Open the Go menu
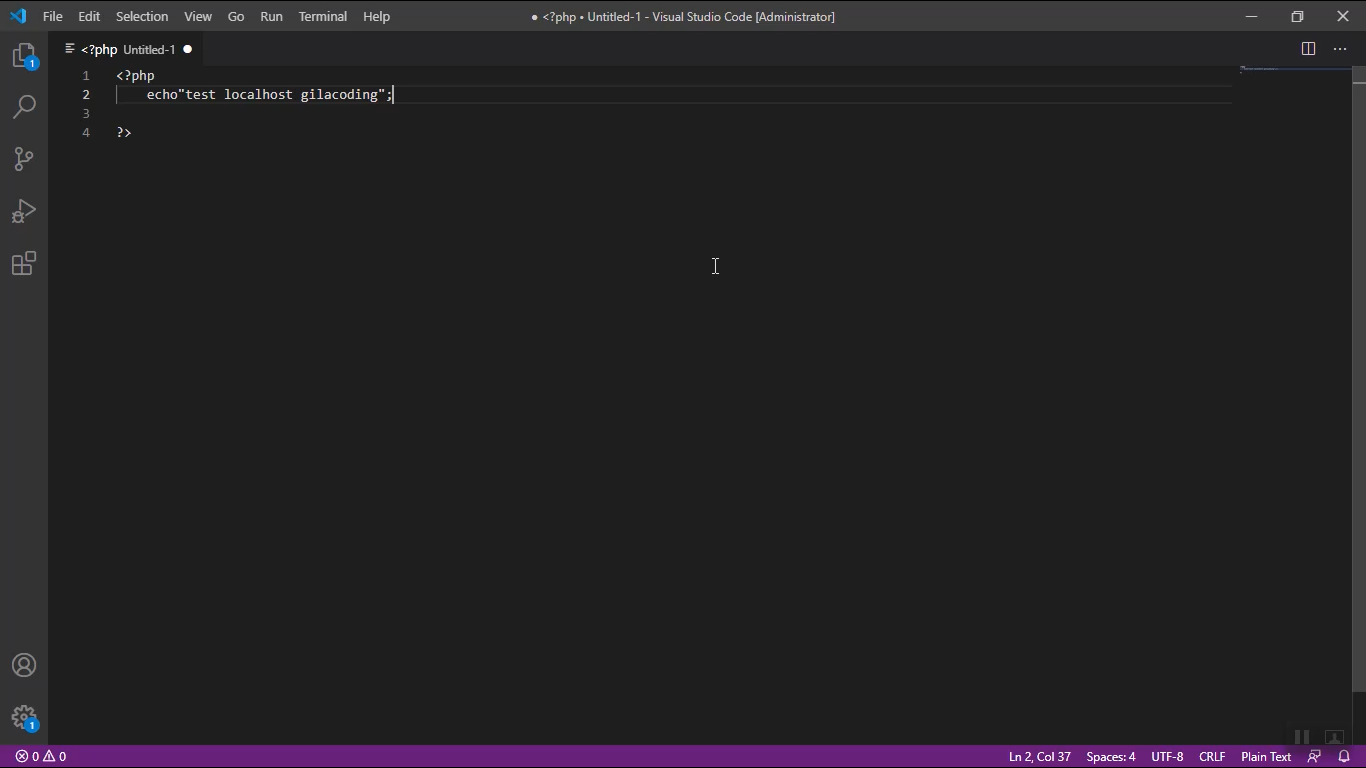The height and width of the screenshot is (768, 1366). 236,16
